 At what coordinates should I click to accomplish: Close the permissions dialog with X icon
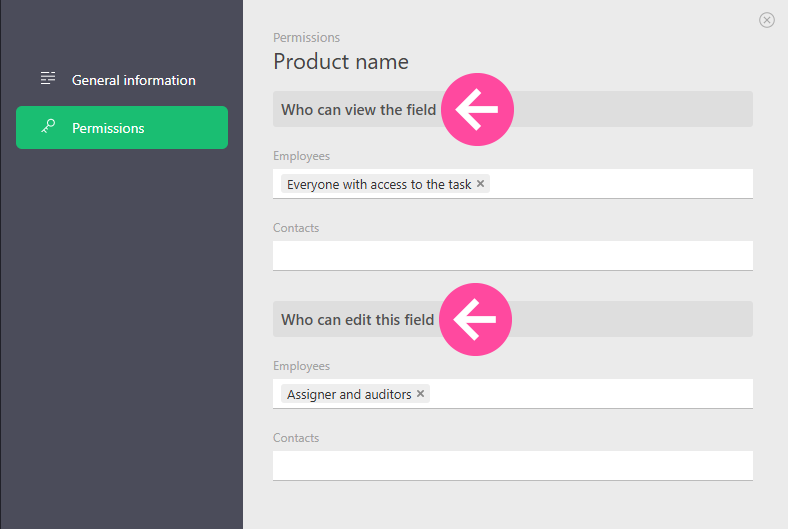767,20
